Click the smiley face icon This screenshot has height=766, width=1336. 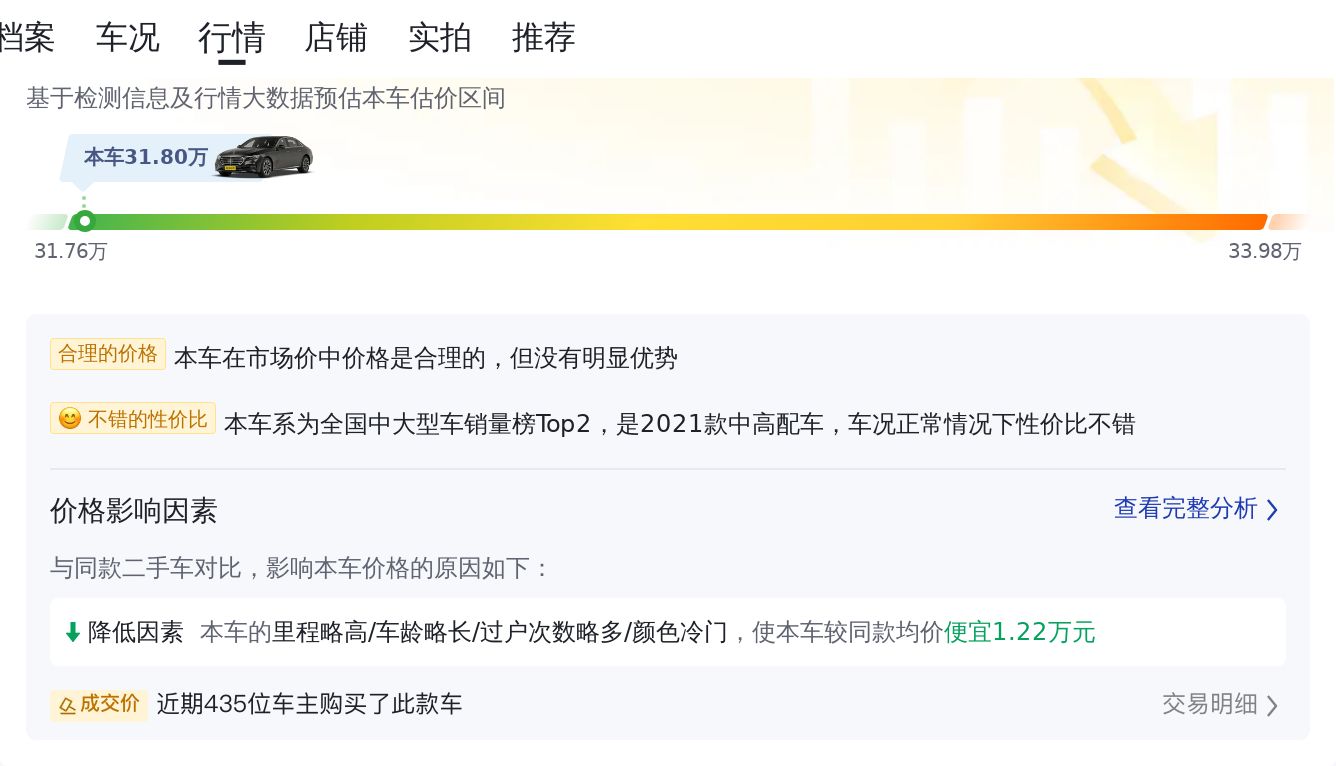coord(69,419)
